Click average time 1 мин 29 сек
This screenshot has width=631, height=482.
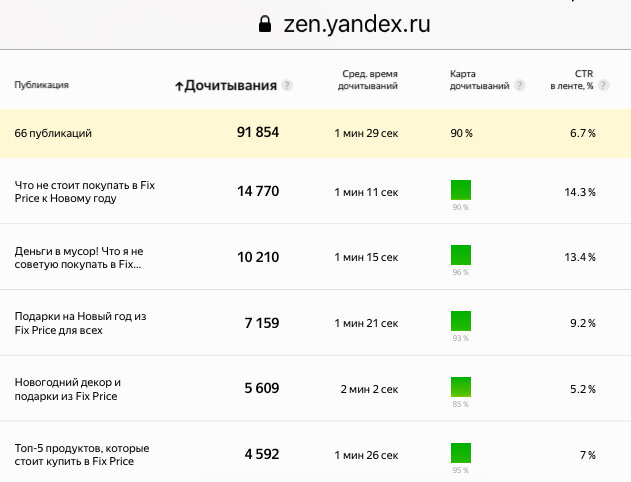click(x=366, y=133)
